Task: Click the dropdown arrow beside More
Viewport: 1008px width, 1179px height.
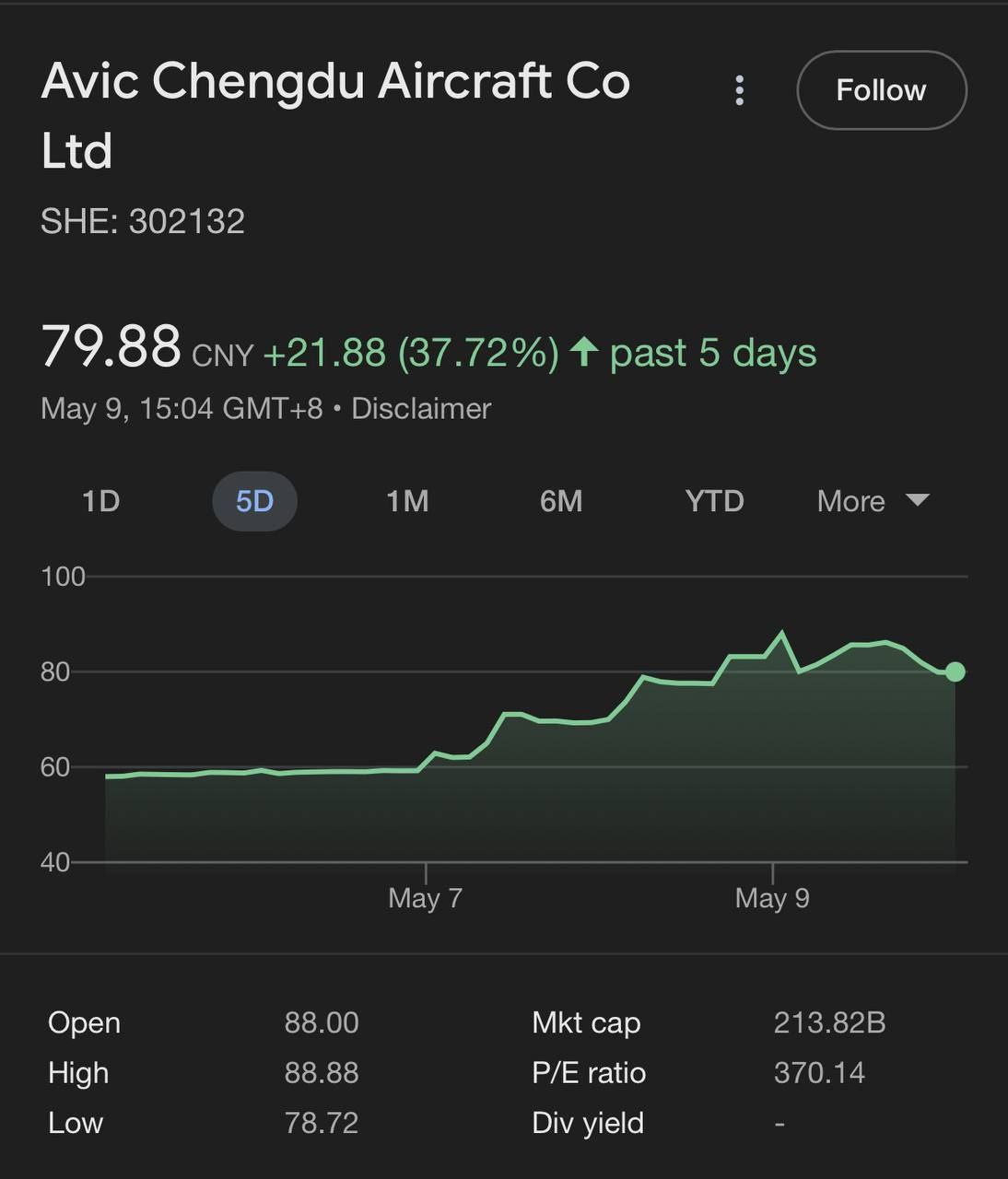Action: click(x=917, y=500)
